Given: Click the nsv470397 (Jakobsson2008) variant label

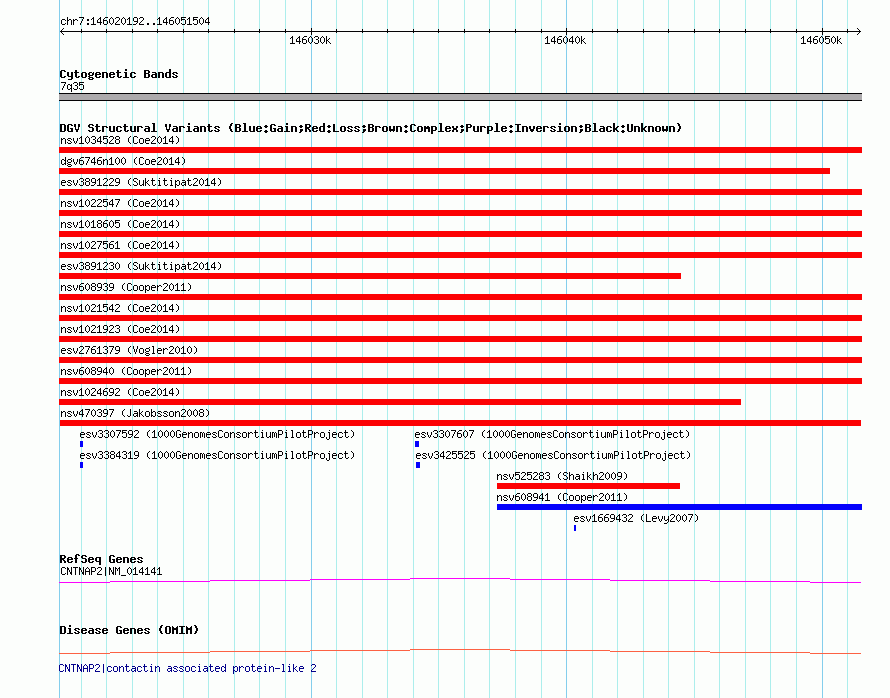Looking at the screenshot, I should click(x=135, y=413).
